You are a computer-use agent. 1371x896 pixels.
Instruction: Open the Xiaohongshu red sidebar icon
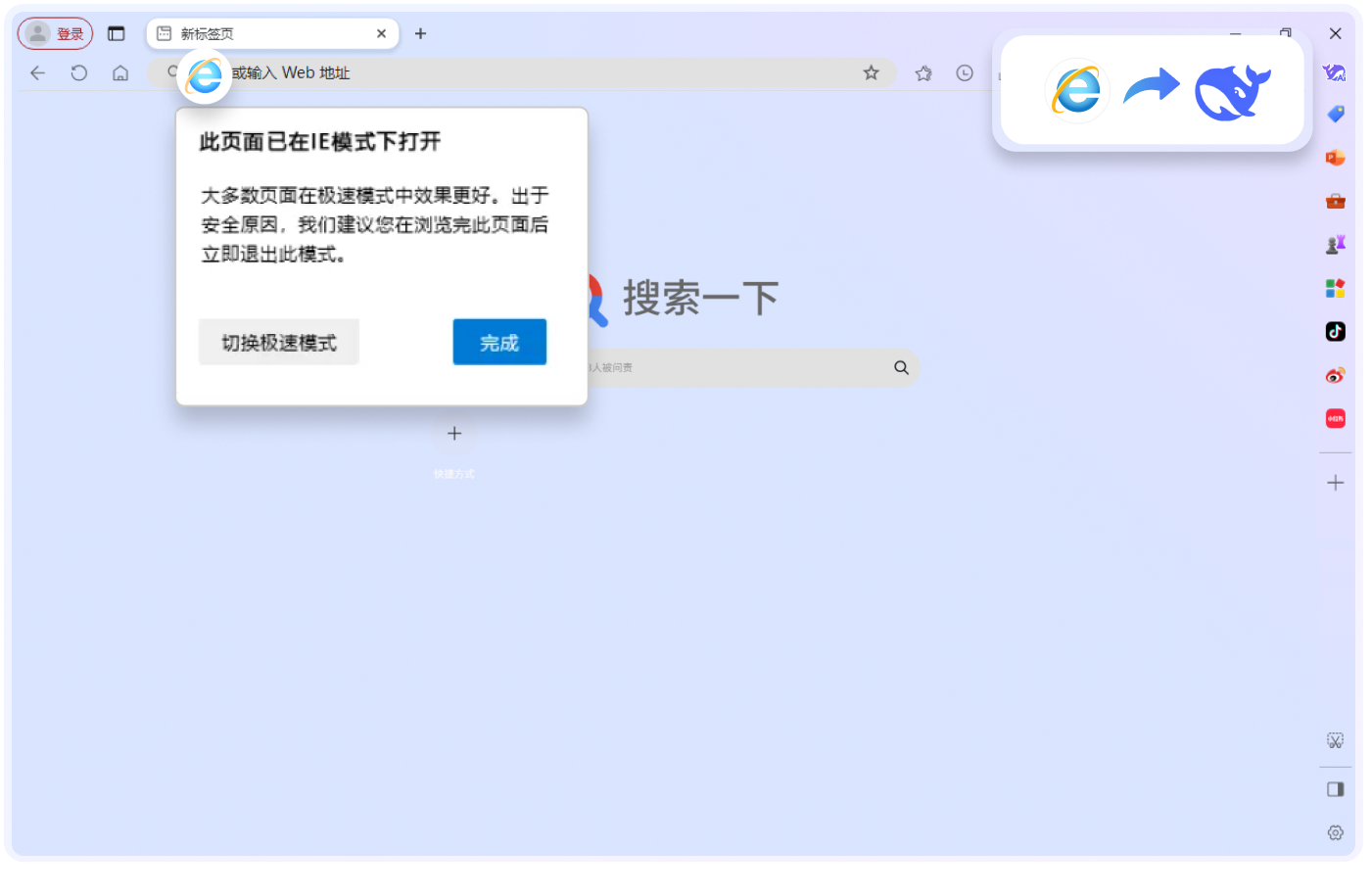(x=1336, y=418)
